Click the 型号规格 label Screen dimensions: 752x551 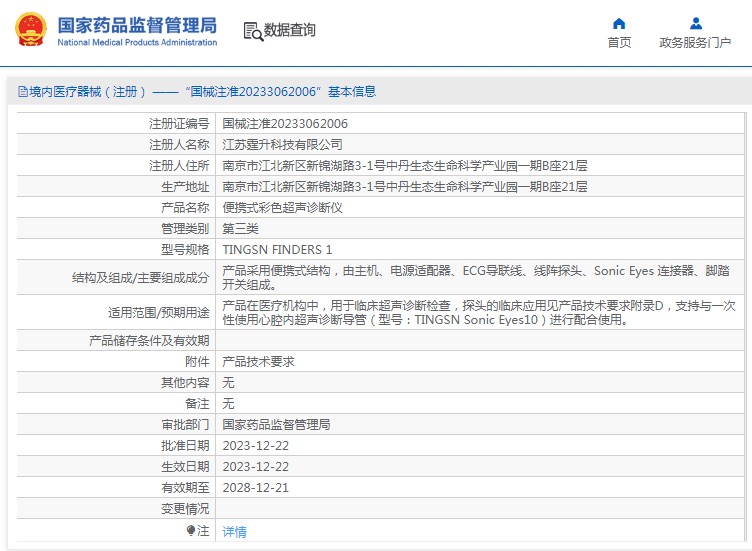185,250
